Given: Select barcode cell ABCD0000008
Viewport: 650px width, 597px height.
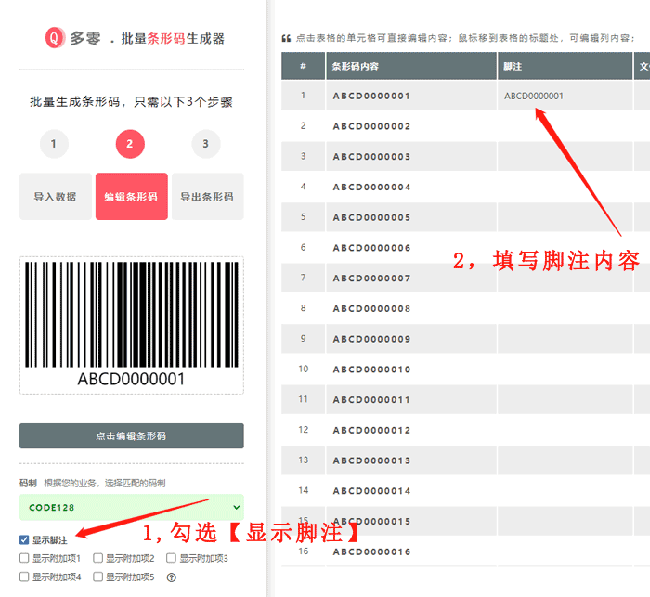Looking at the screenshot, I should click(x=411, y=308).
